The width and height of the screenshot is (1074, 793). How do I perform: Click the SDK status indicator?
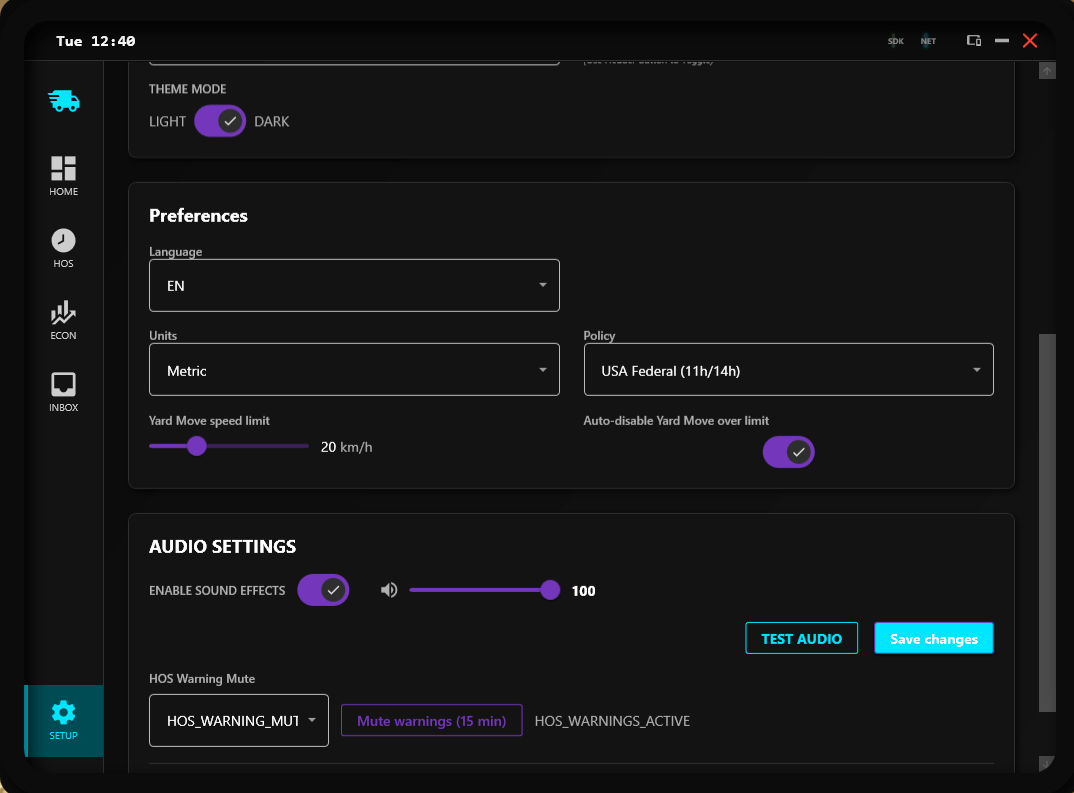pyautogui.click(x=895, y=41)
